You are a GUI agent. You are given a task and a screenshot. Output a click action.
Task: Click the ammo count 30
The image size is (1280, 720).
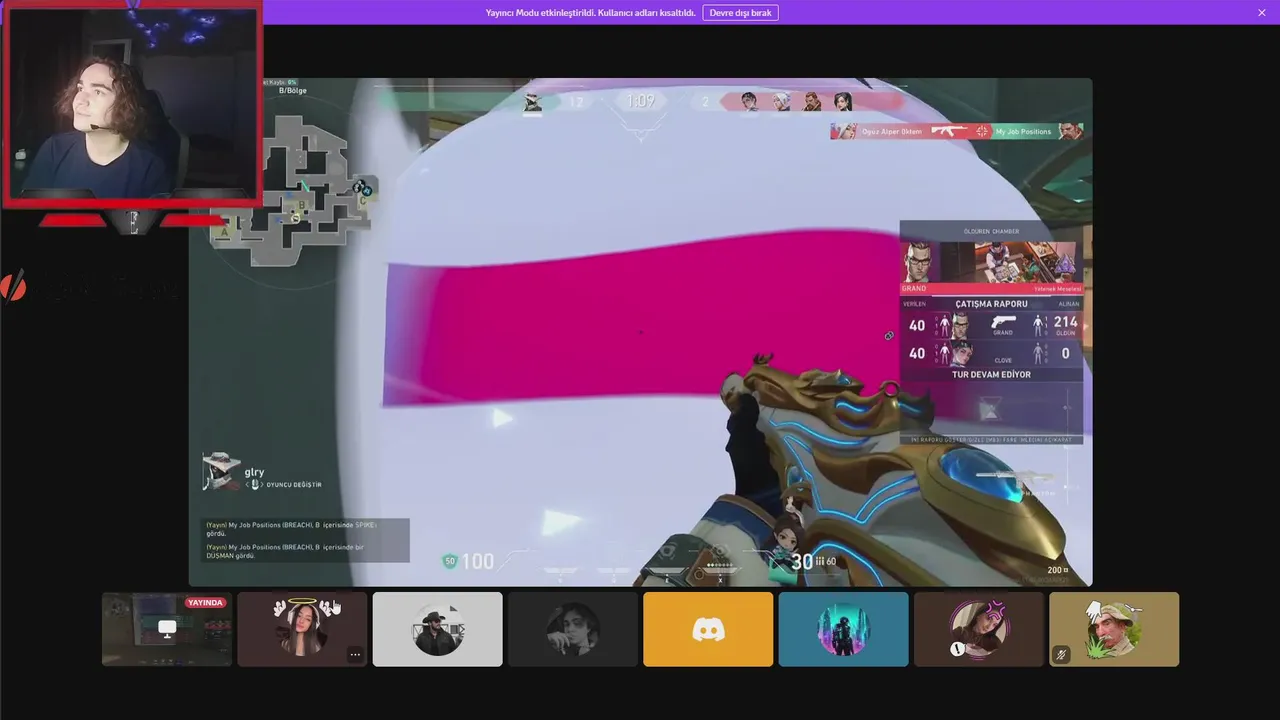(802, 562)
